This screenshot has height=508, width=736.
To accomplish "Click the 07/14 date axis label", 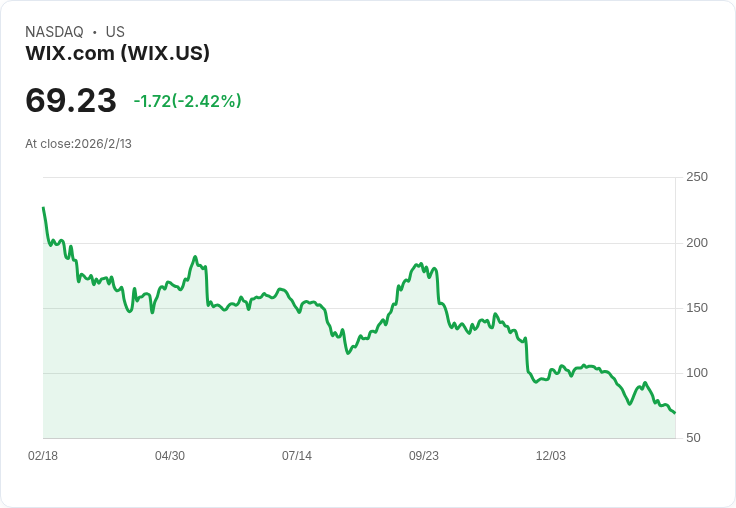I will [297, 455].
